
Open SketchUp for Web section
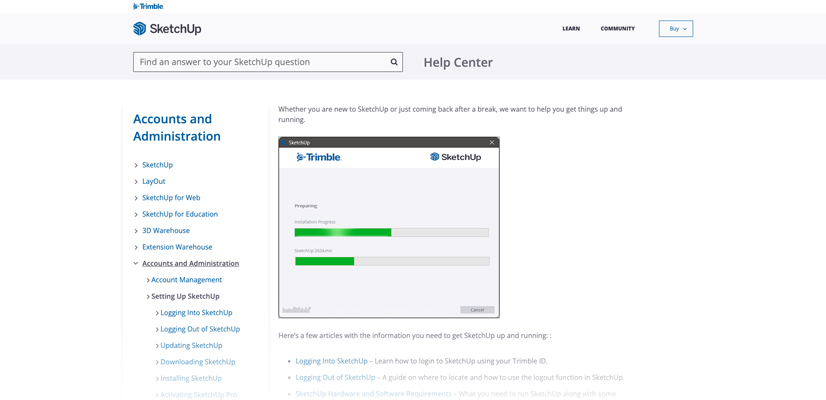click(x=171, y=198)
